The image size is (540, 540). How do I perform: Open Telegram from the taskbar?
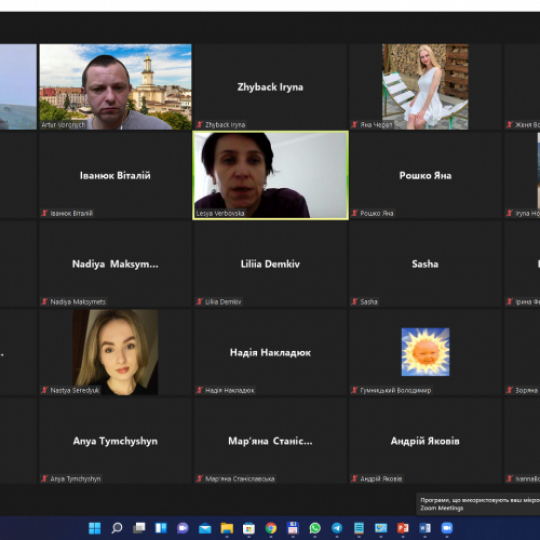(337, 528)
